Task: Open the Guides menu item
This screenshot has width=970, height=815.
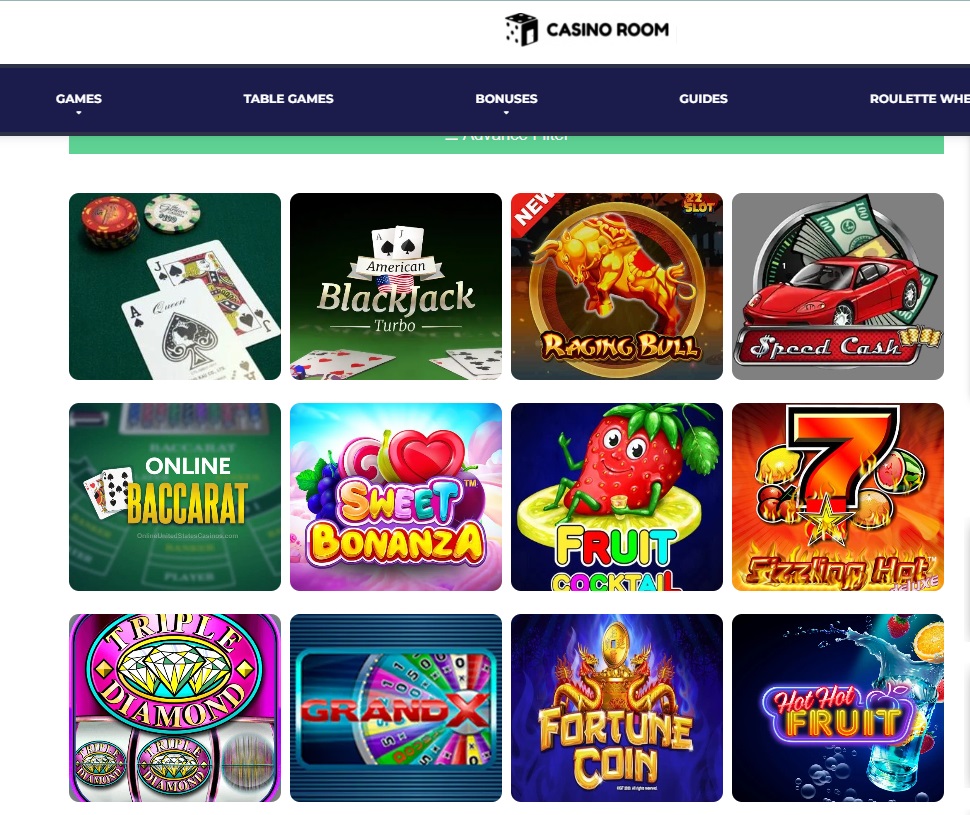Action: 703,98
